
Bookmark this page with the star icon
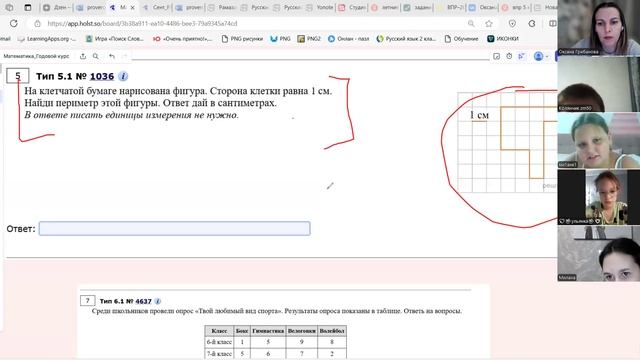click(x=489, y=24)
